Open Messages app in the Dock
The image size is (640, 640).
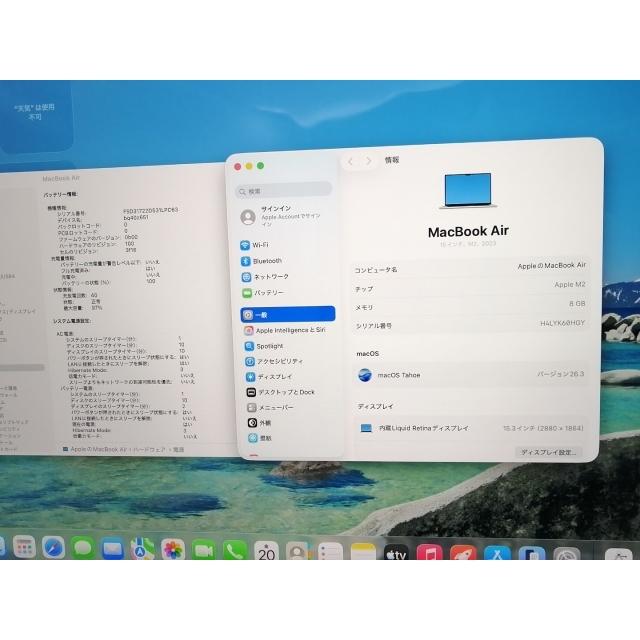point(83,548)
